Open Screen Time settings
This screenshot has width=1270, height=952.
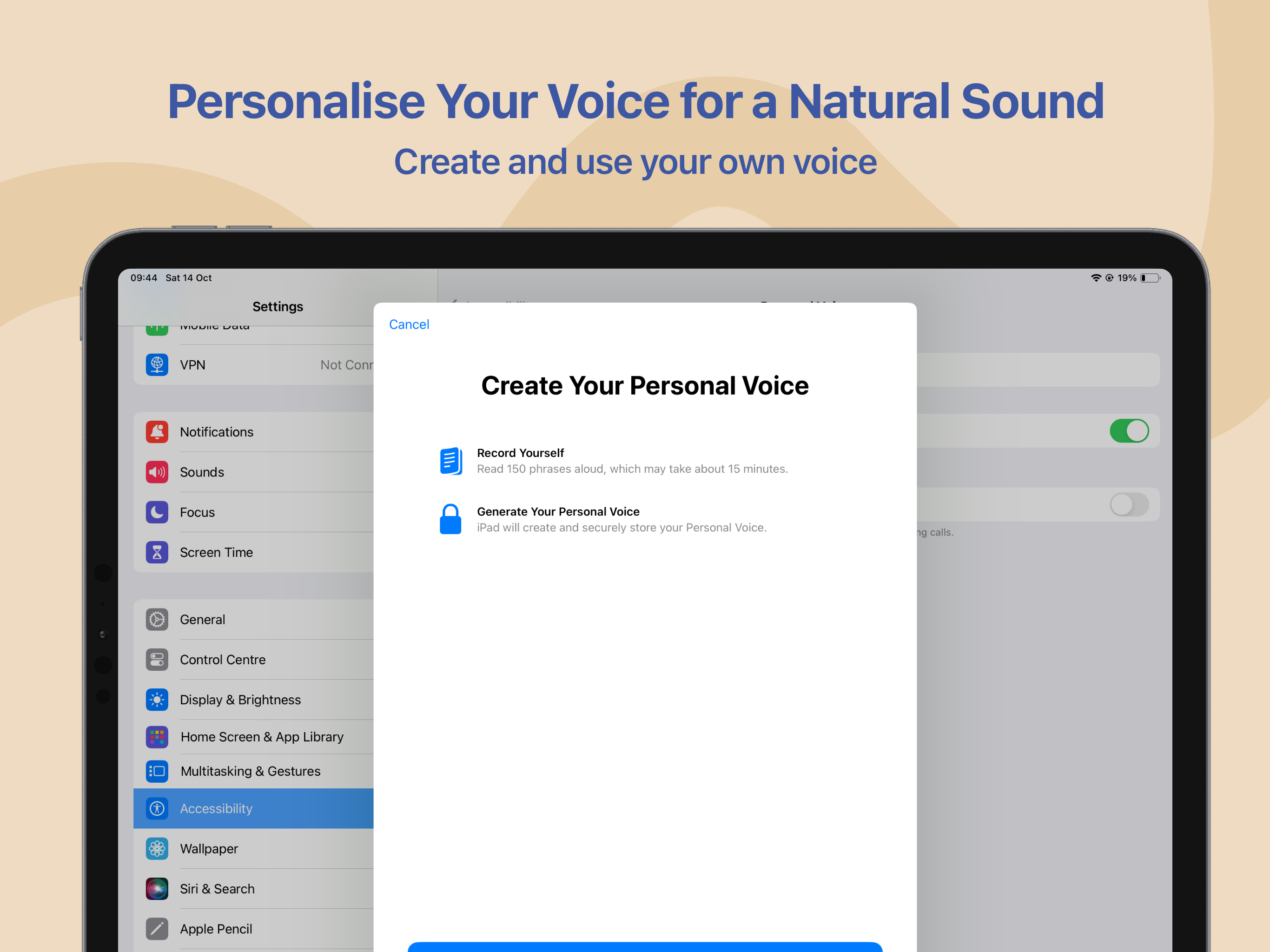[253, 552]
